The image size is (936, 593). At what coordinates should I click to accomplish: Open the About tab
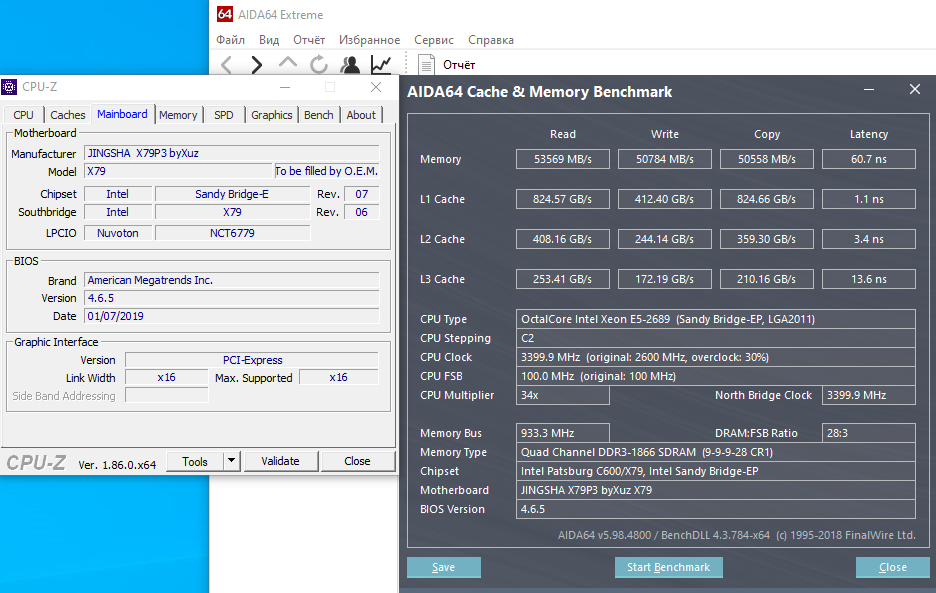(x=361, y=115)
